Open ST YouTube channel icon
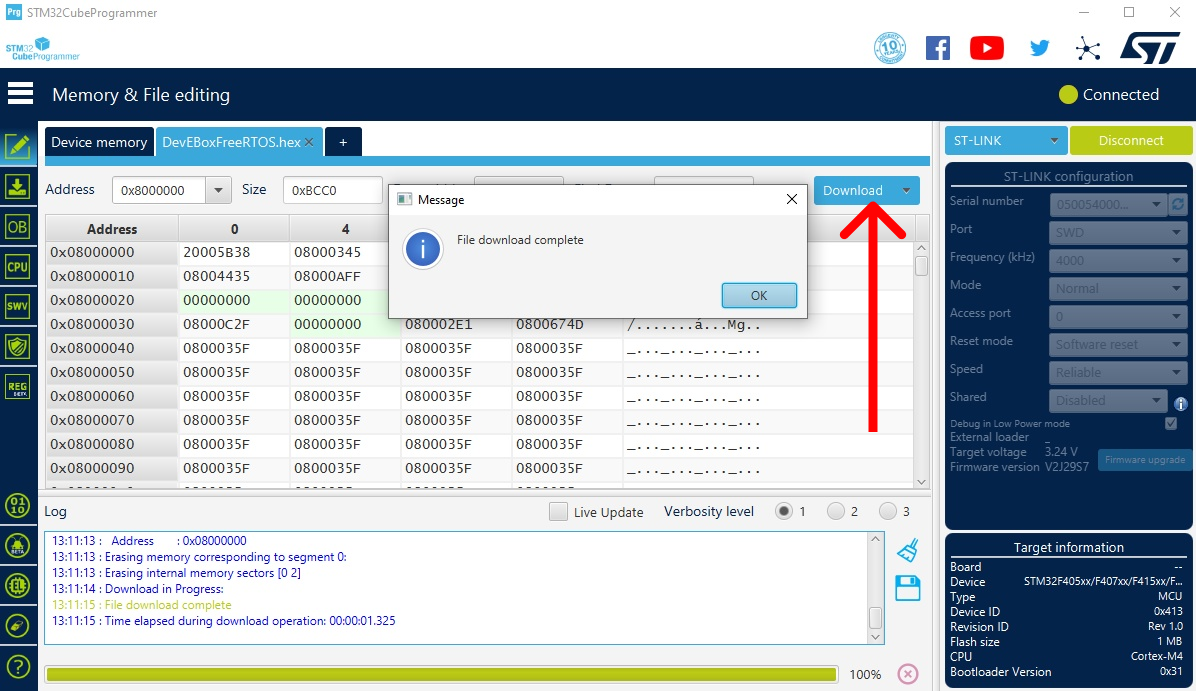The height and width of the screenshot is (691, 1196). 986,48
